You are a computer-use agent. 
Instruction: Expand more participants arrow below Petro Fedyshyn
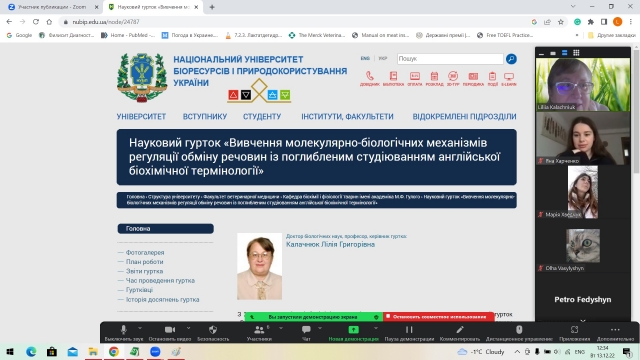(583, 320)
